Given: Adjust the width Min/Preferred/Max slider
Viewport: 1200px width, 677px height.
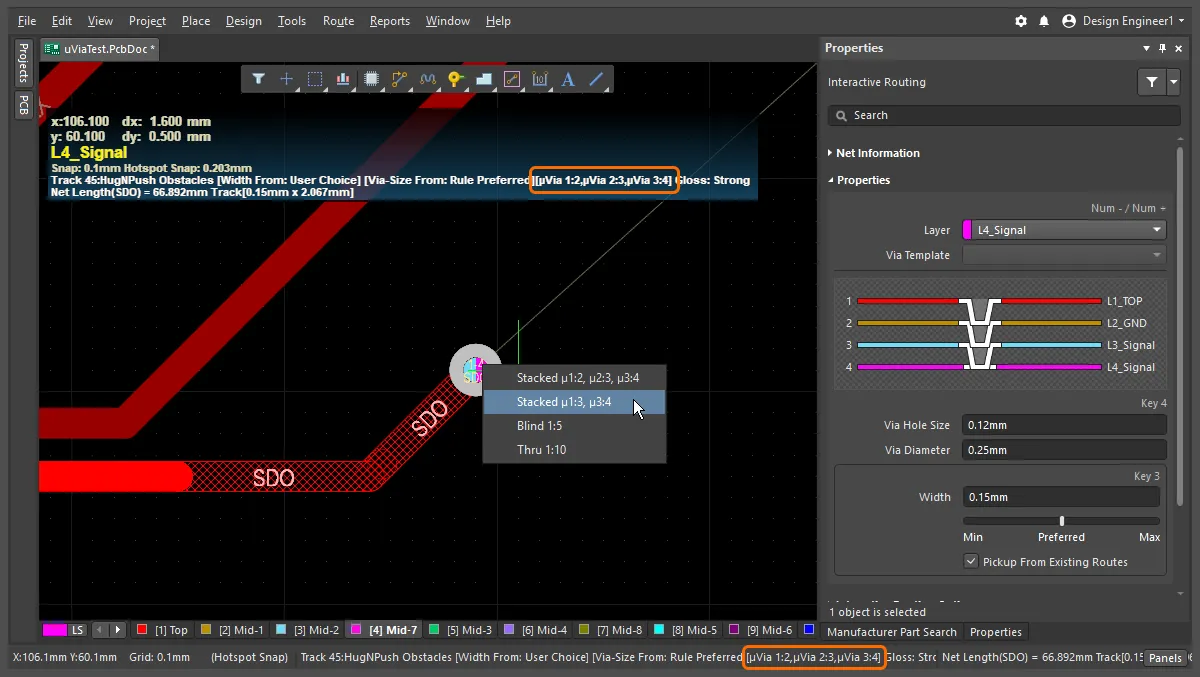Looking at the screenshot, I should (x=1061, y=521).
